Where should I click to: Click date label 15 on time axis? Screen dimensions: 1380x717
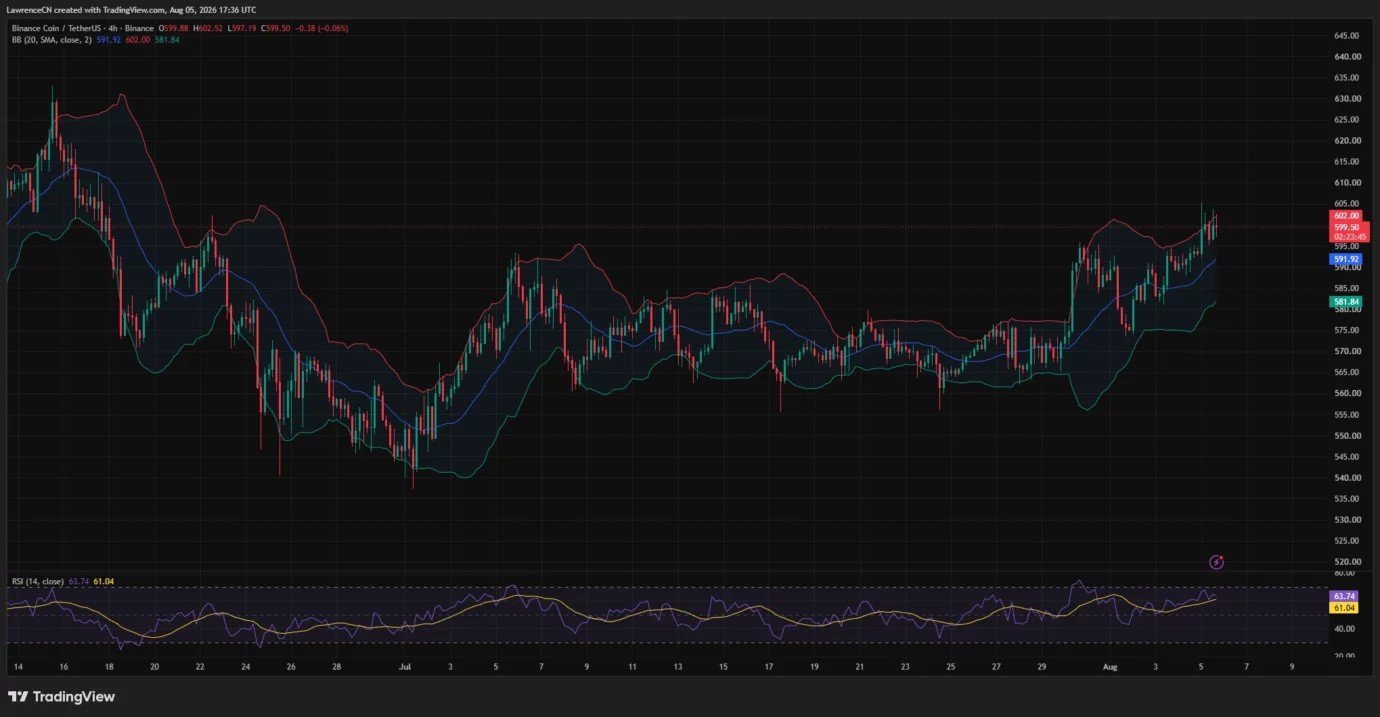723,665
